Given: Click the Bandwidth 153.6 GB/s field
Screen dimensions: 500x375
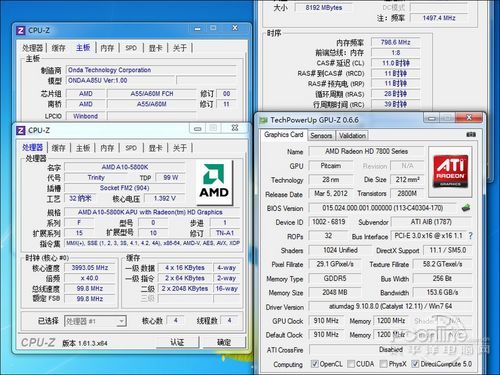Looking at the screenshot, I should (x=442, y=292).
